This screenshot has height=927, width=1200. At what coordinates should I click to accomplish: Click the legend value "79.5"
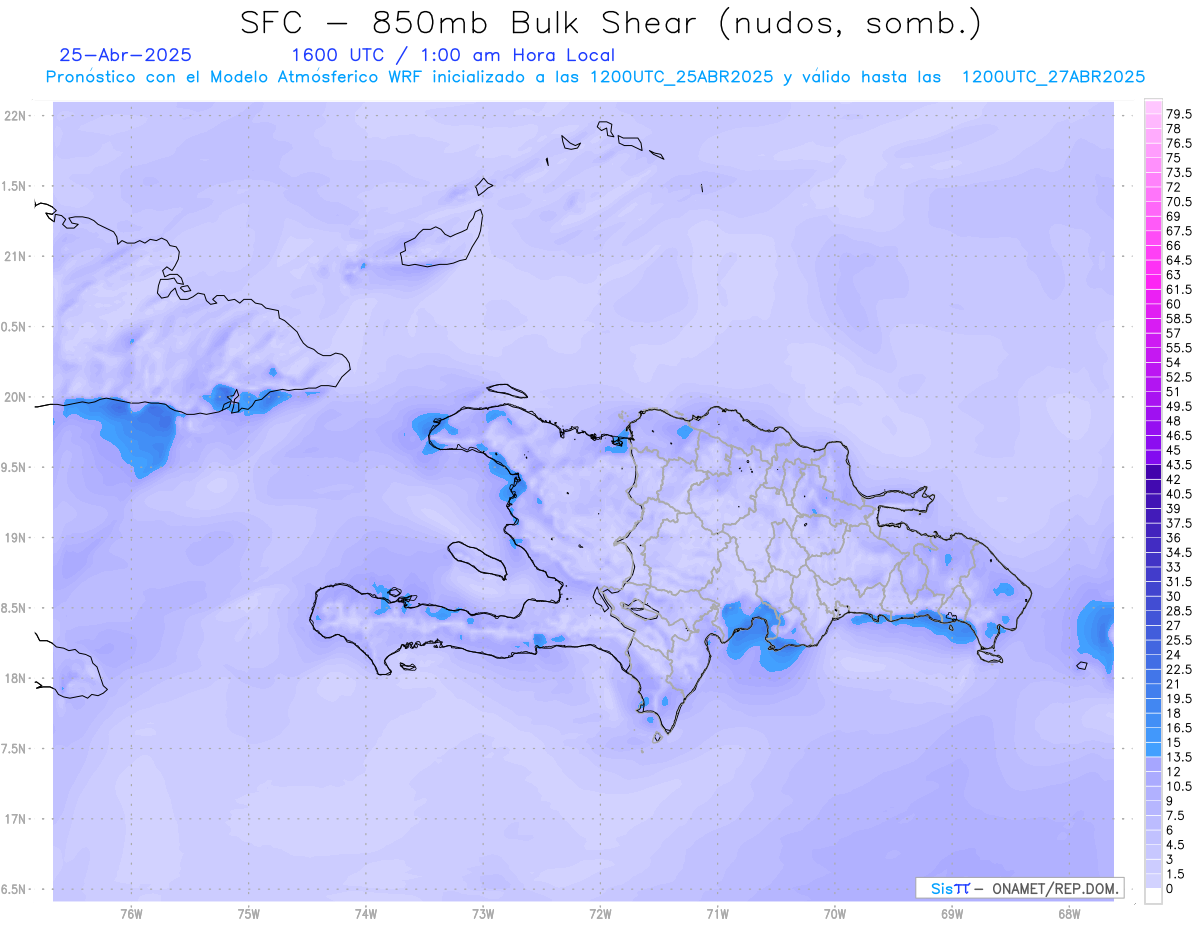tap(1179, 114)
